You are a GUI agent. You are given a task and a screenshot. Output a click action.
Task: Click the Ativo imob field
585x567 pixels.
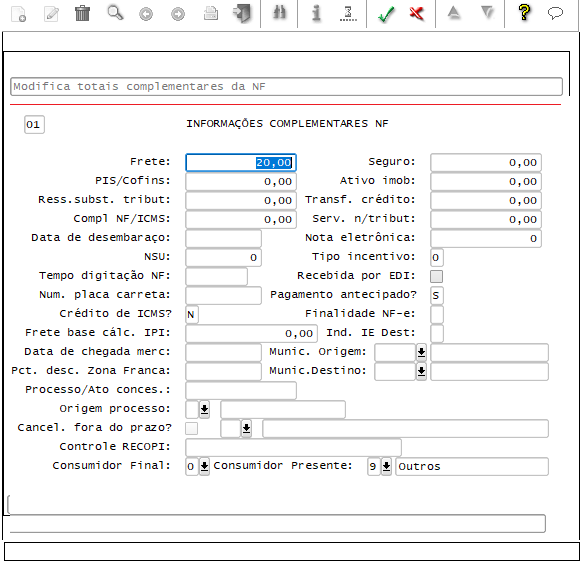tap(486, 182)
